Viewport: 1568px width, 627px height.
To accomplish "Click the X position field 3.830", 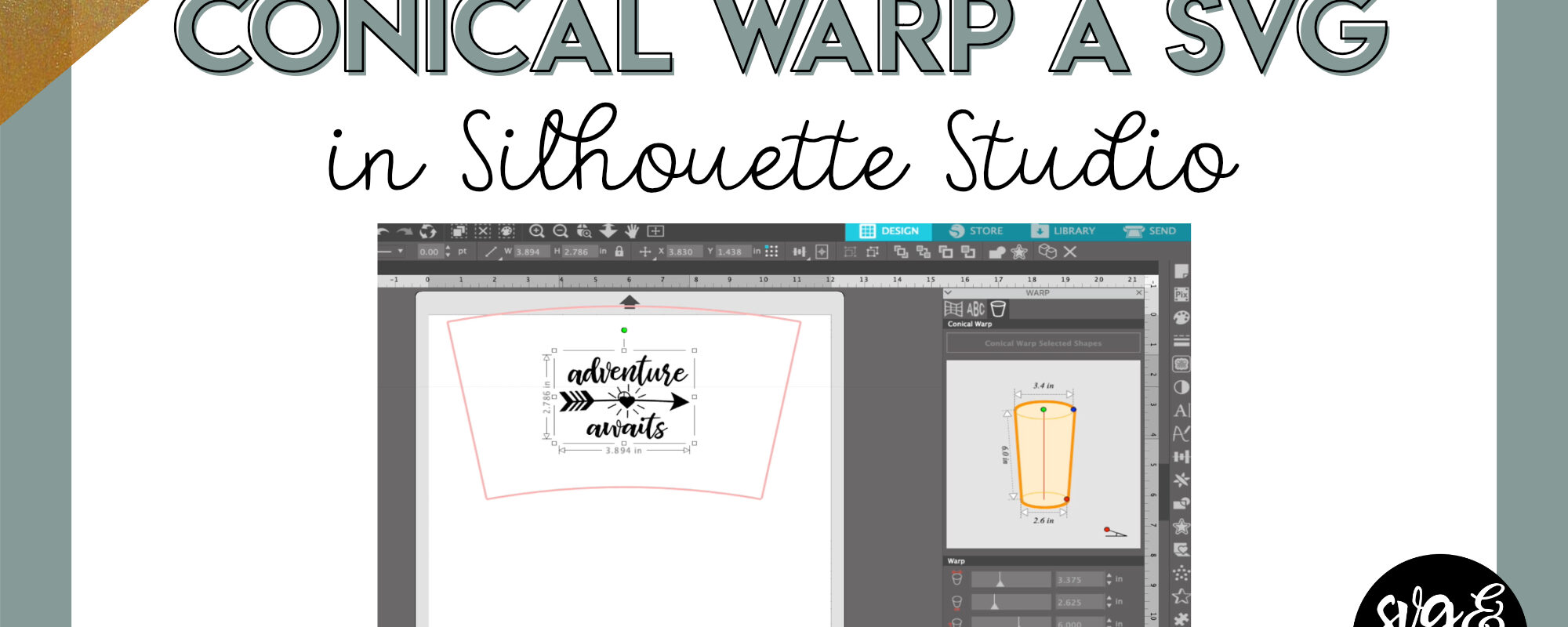I will pos(684,252).
